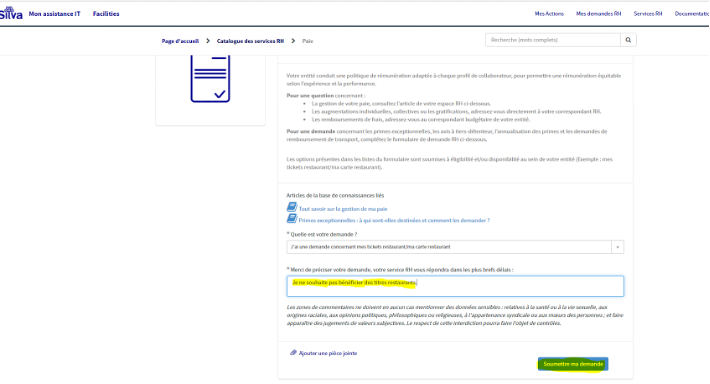Click Ajouter une pièce jointe
Screen dimensions: 710x384
tap(328, 353)
